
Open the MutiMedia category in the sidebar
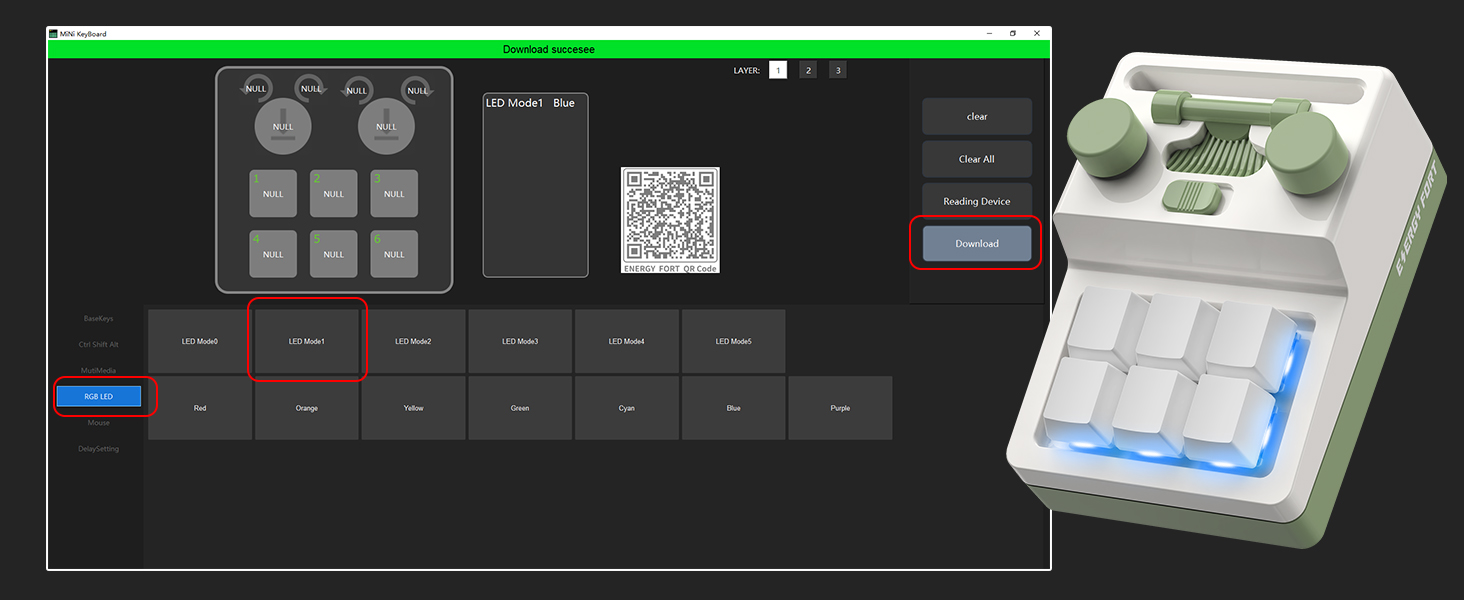tap(97, 370)
